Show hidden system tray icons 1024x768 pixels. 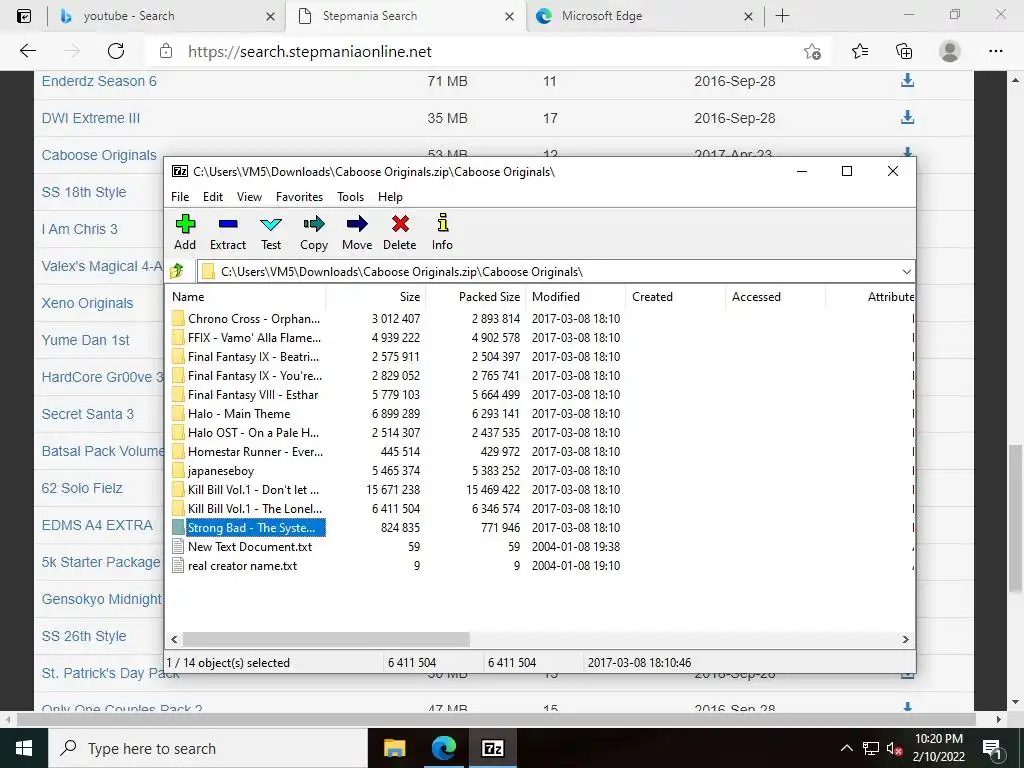coord(846,748)
